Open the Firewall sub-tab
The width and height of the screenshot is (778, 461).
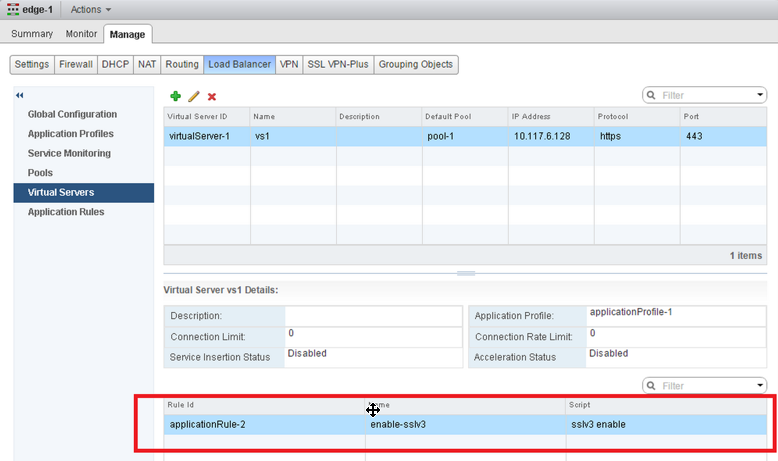click(75, 64)
